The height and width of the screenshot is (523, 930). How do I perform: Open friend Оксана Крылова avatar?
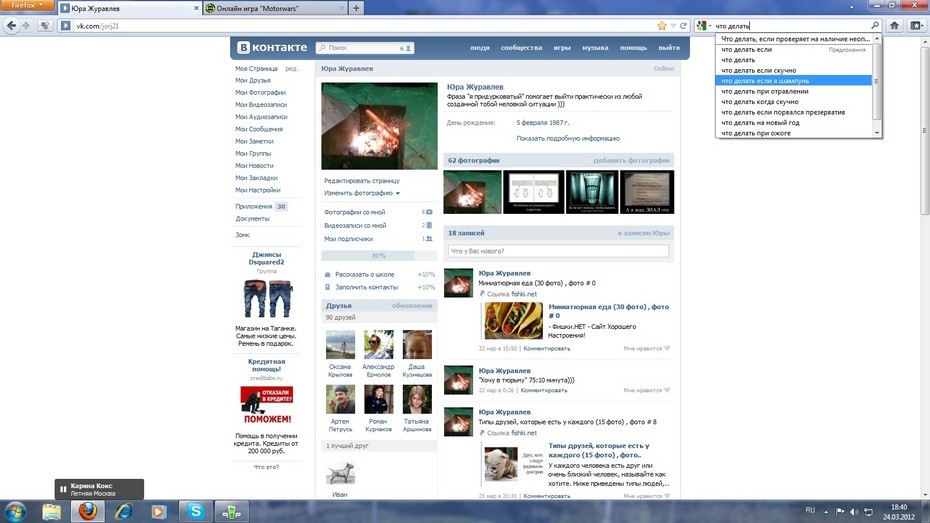click(x=340, y=345)
